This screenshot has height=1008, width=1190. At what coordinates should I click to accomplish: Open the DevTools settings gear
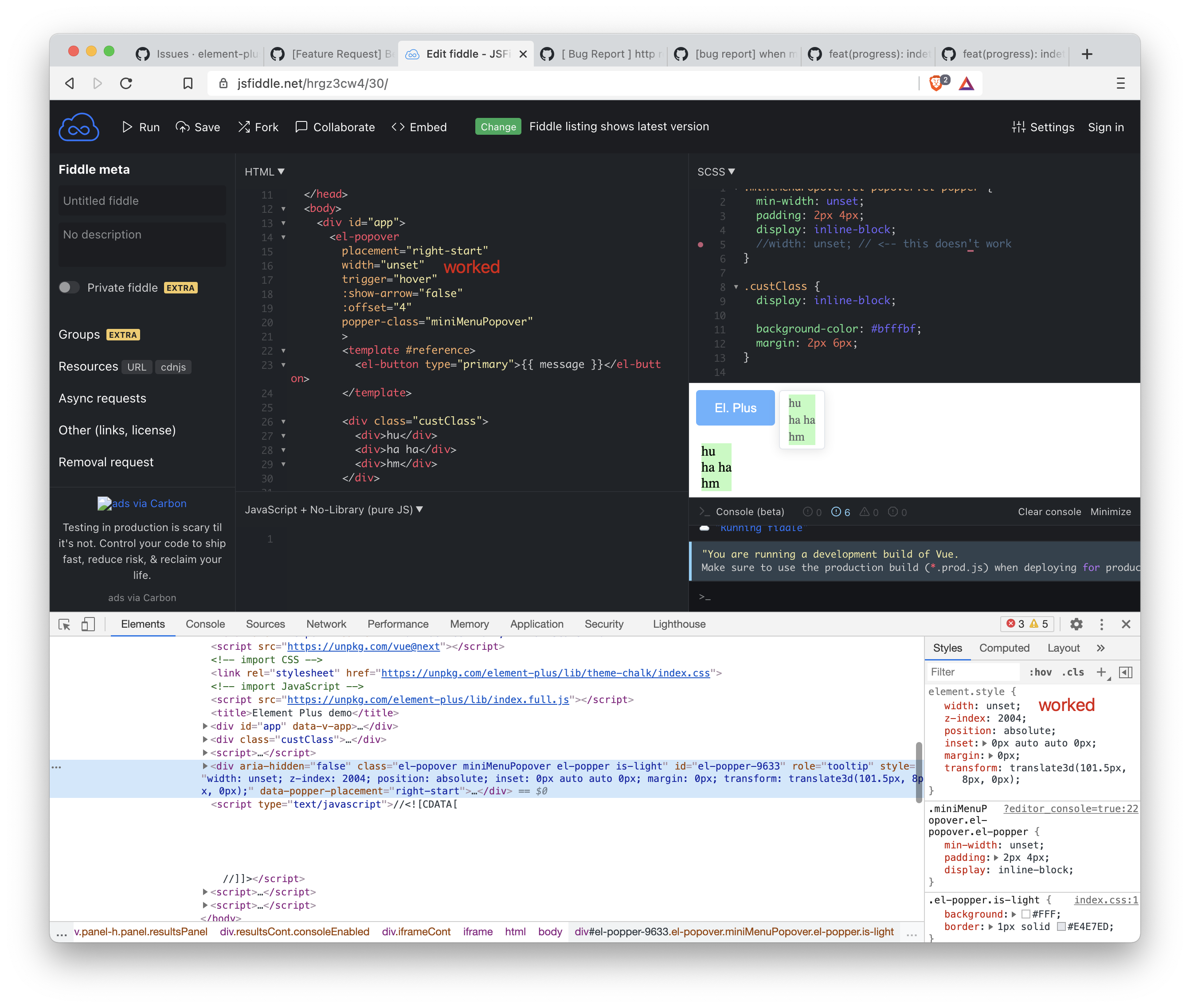pyautogui.click(x=1077, y=624)
